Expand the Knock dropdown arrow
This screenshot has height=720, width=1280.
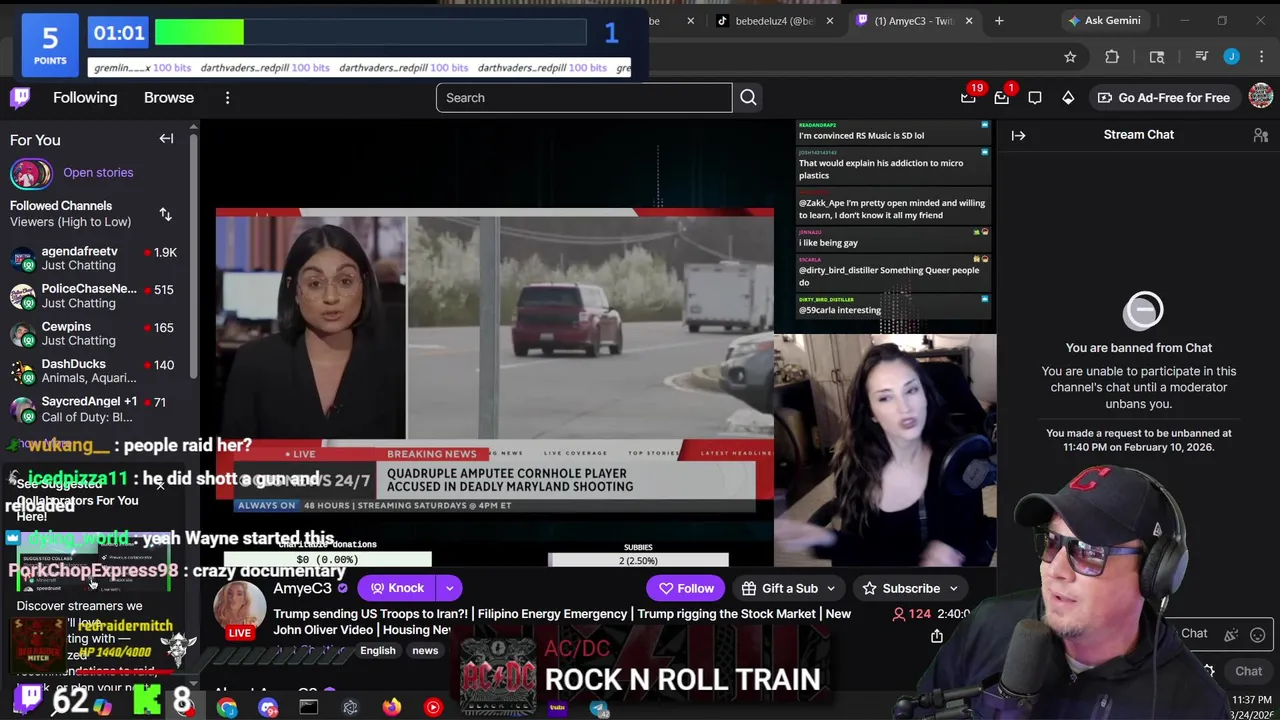point(450,588)
